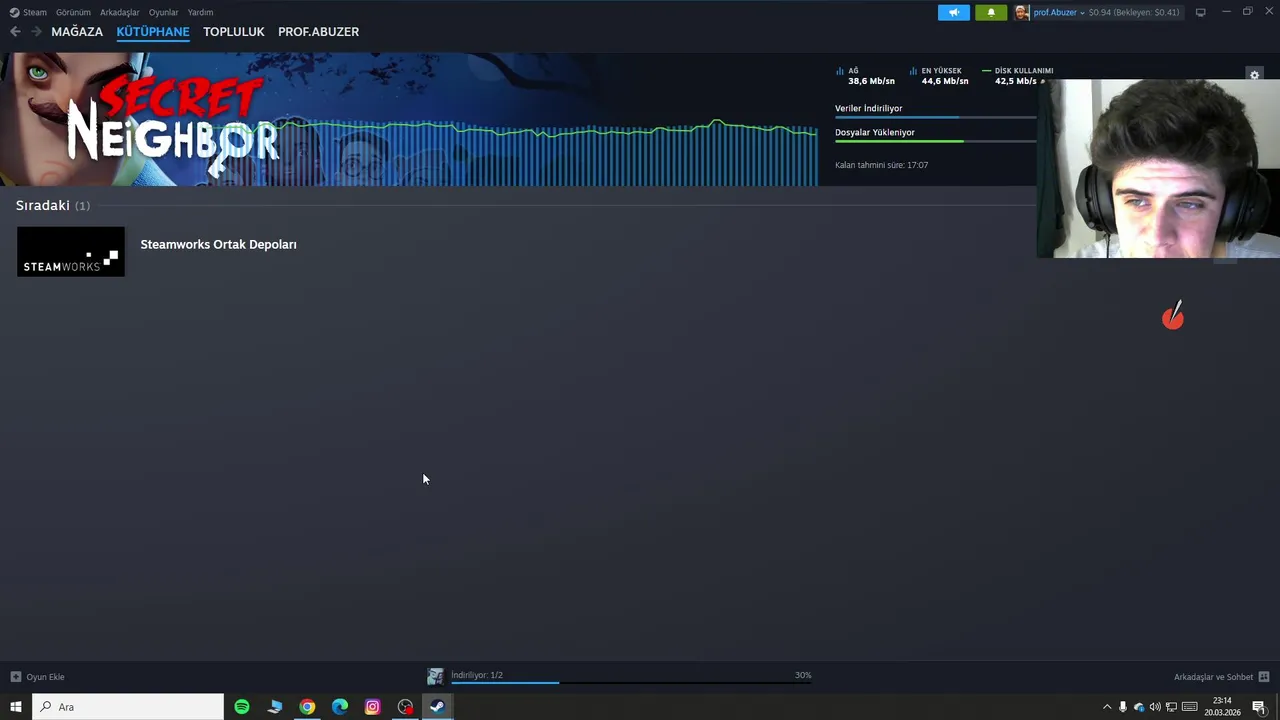The image size is (1280, 720).
Task: Click the Kalan tahmini süre text
Action: [x=881, y=165]
